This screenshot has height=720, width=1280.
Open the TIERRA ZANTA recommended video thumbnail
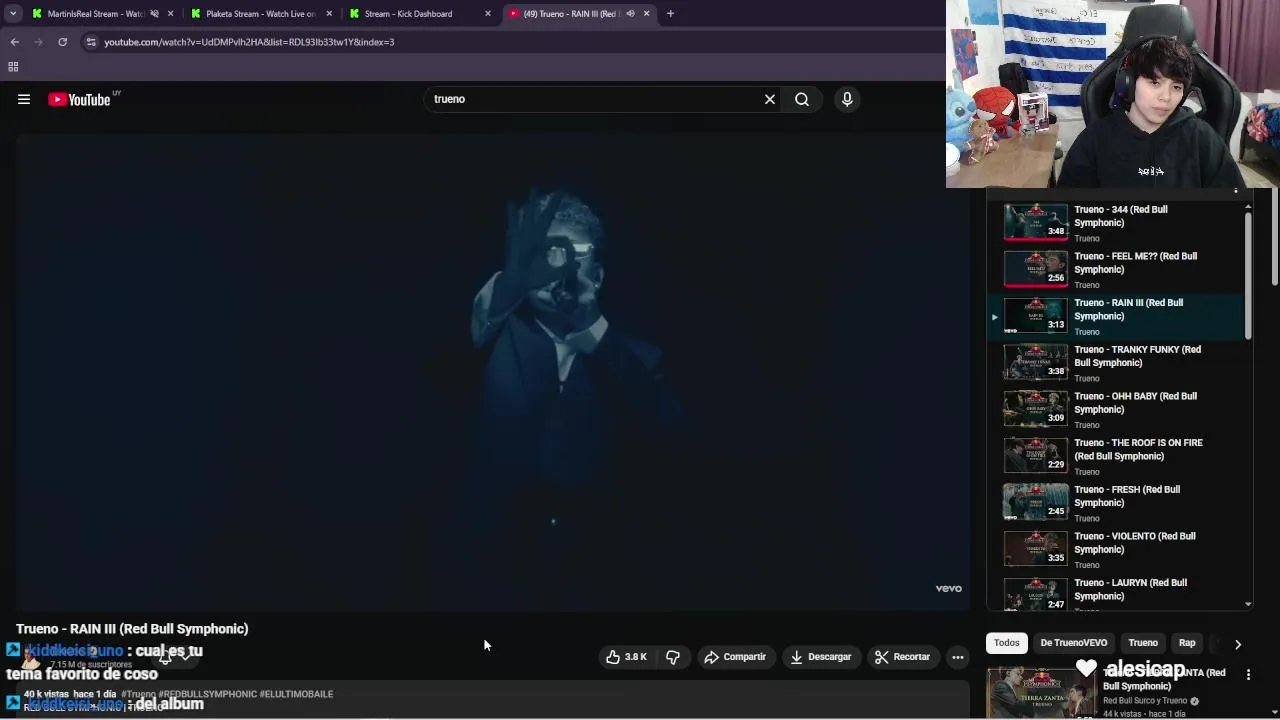(1040, 692)
